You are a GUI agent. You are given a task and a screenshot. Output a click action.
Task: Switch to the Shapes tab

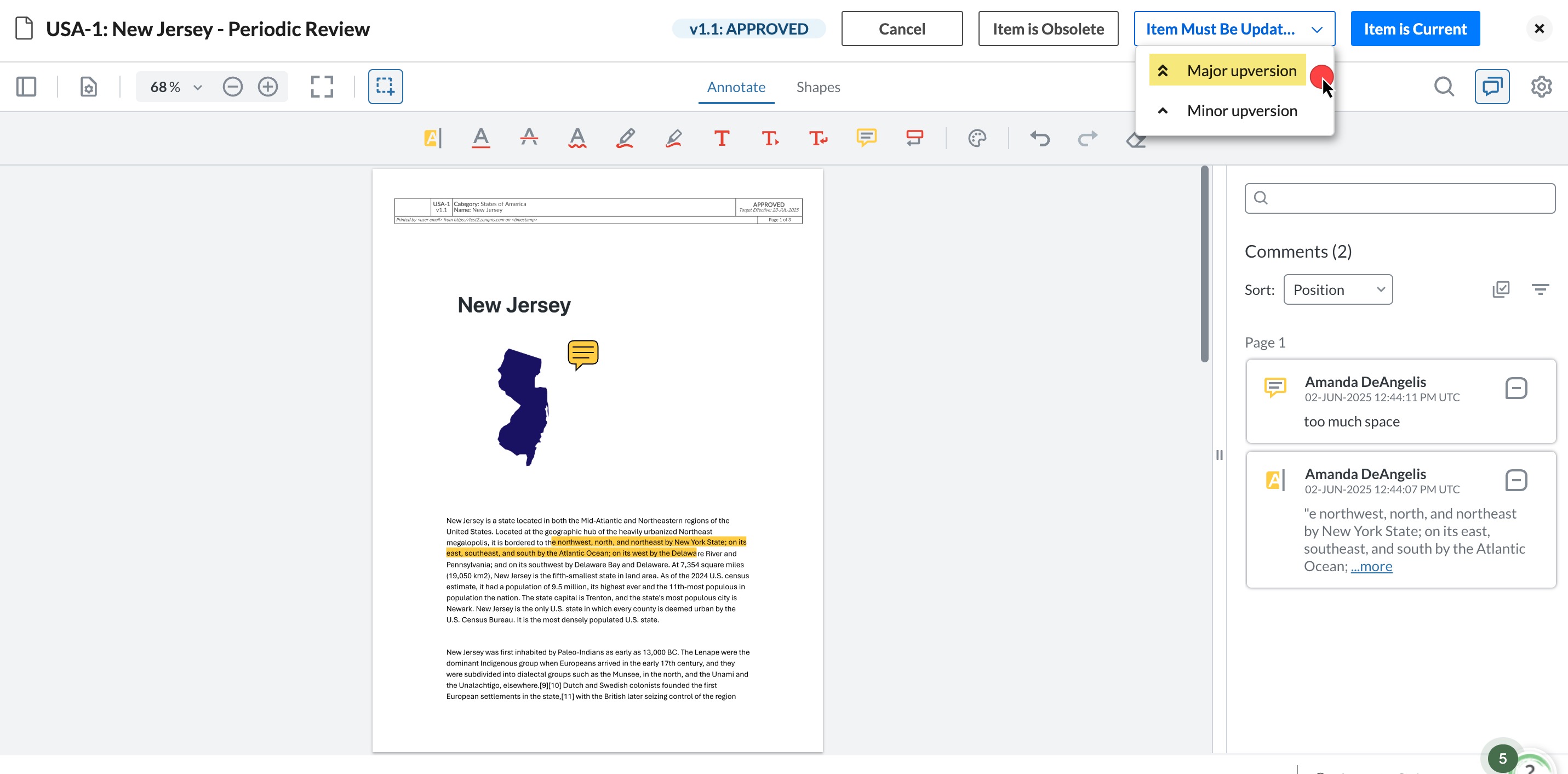818,87
